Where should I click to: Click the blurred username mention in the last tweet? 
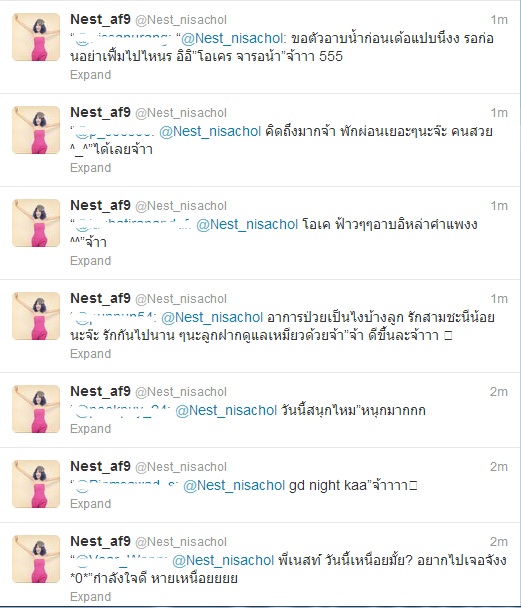121,560
